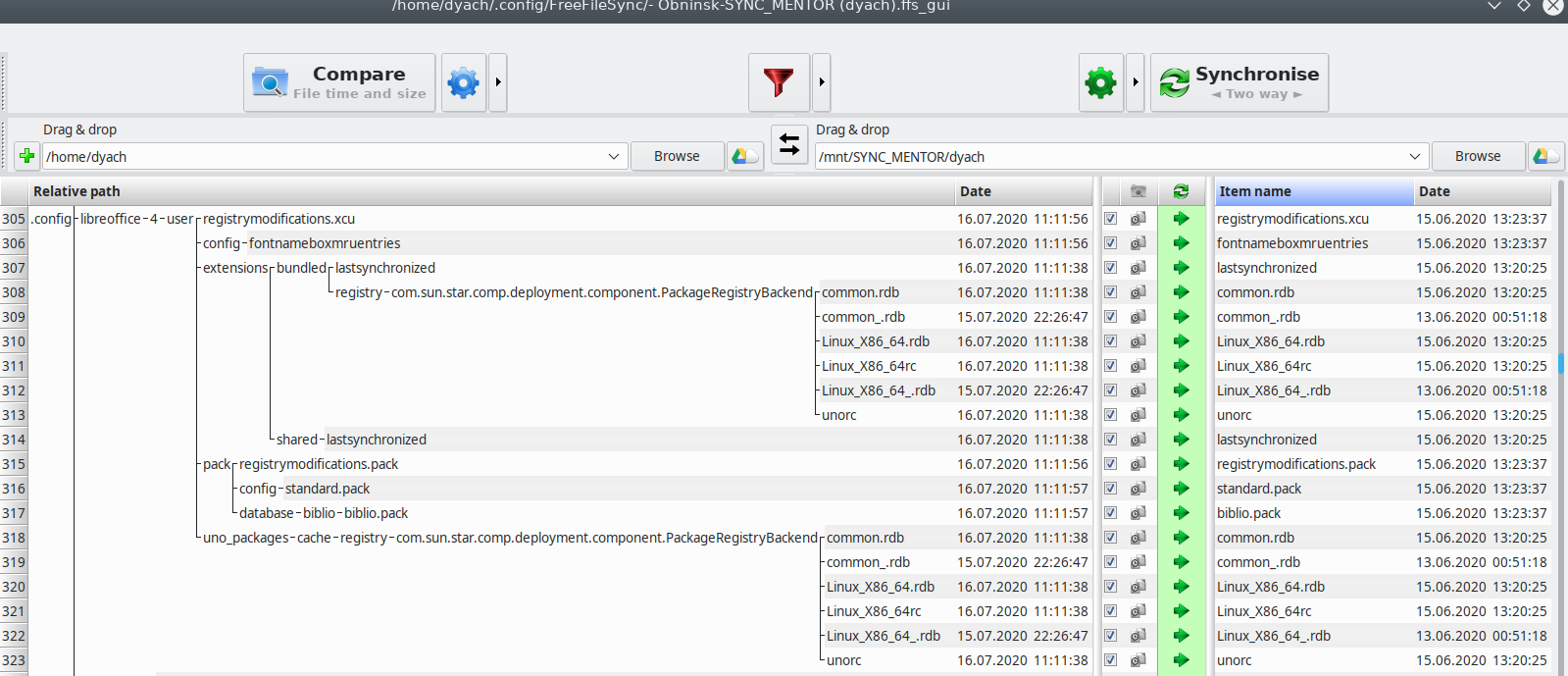
Task: Click the camera category column header icon
Action: point(1138,191)
